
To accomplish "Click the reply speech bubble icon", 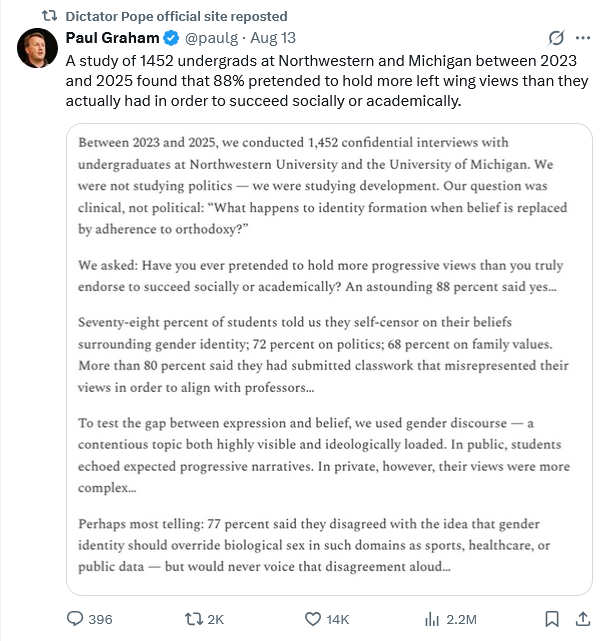I will 74,619.
